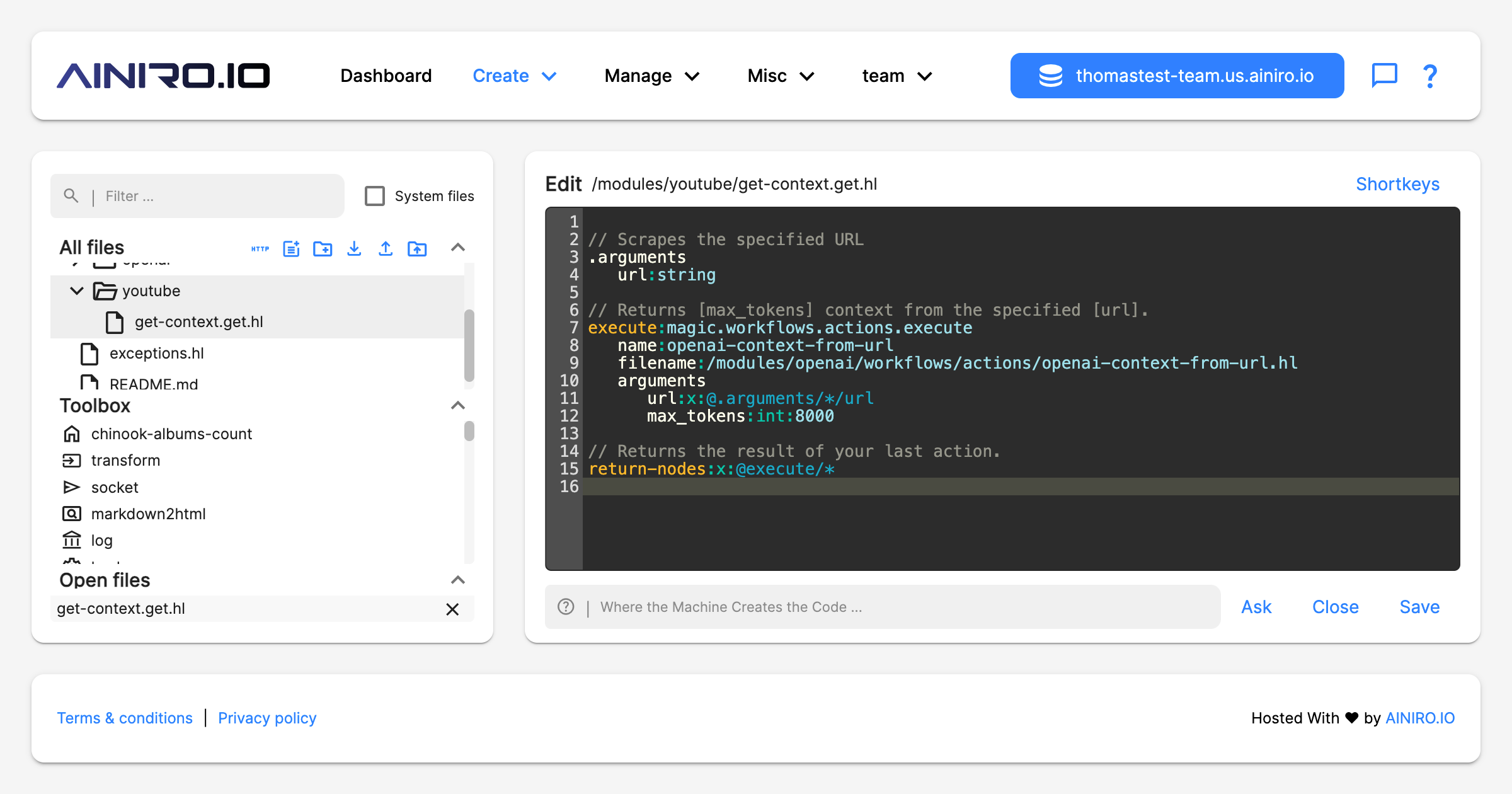Click the database icon on the backend button

[x=1050, y=76]
